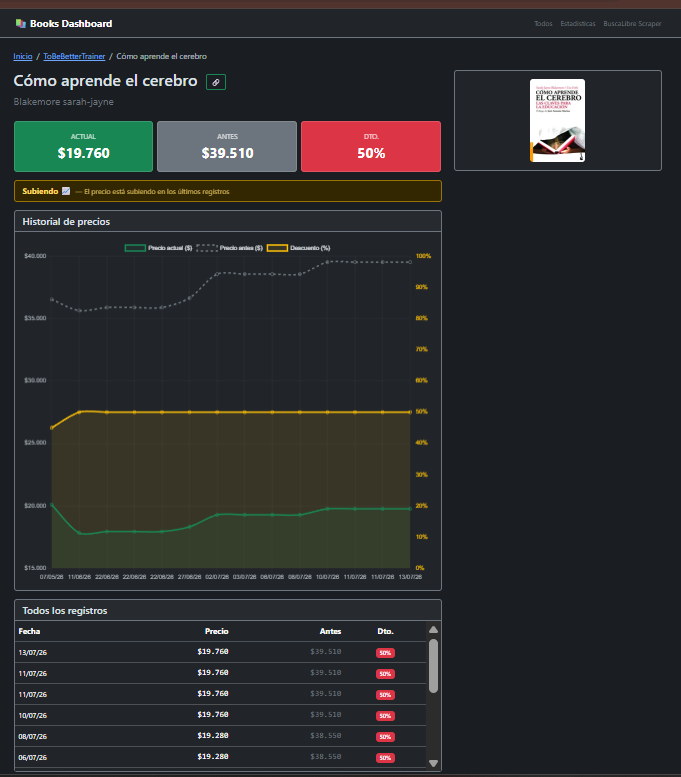Click the 50% badge in 13/07/26 row
This screenshot has width=681, height=777.
click(x=385, y=653)
